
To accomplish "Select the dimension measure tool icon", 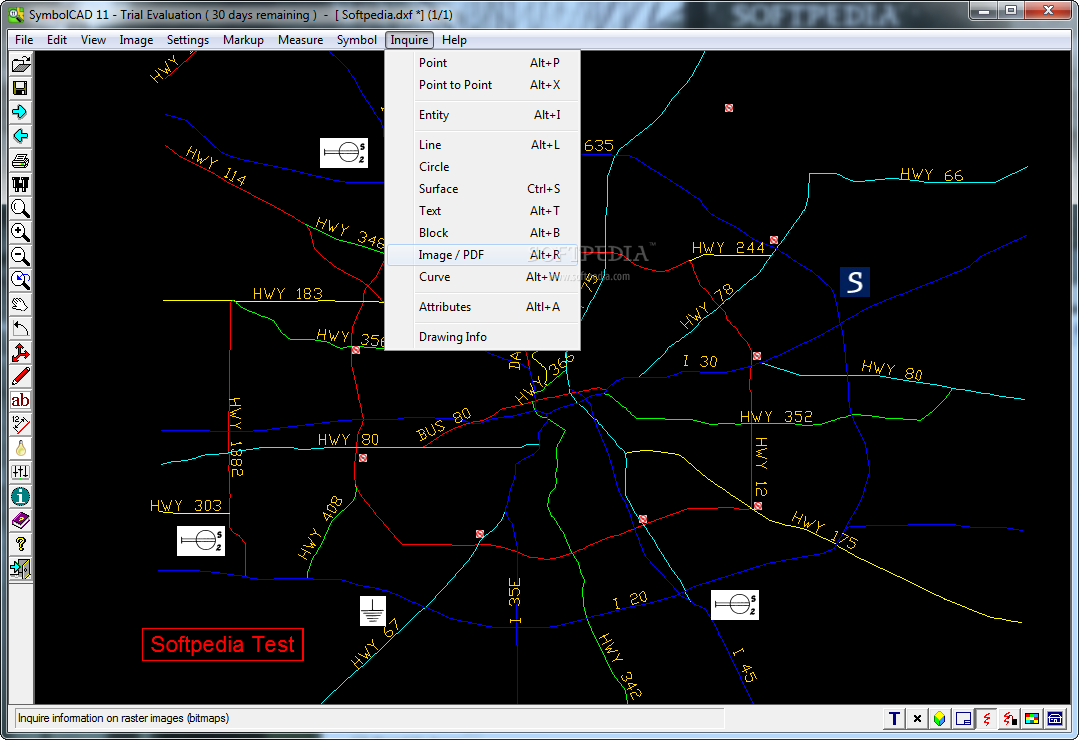I will (21, 425).
